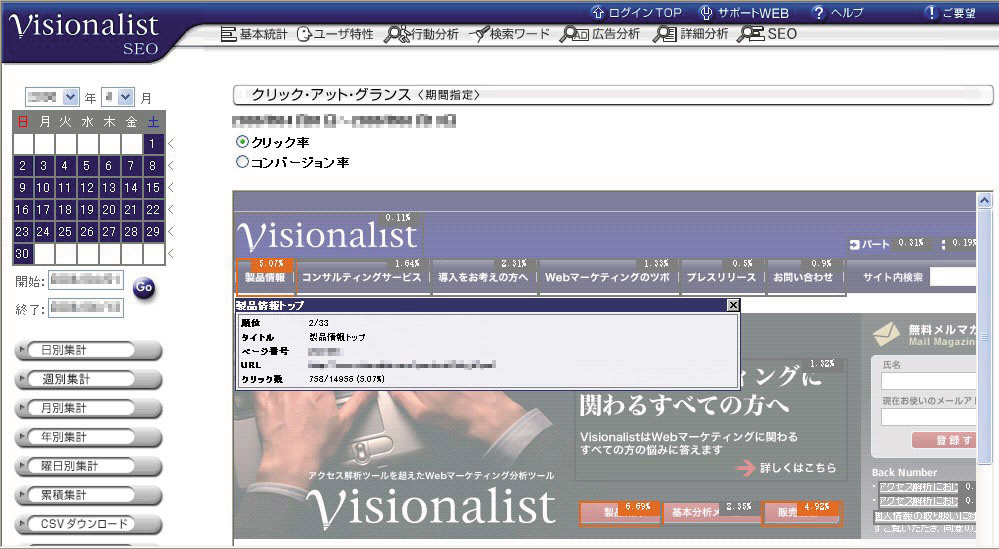Expand 日別集計 sidebar item
This screenshot has height=549, width=999.
tap(88, 350)
